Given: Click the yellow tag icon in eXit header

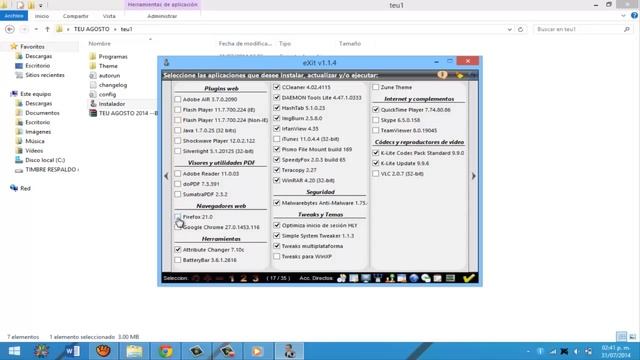Looking at the screenshot, I should click(x=460, y=75).
